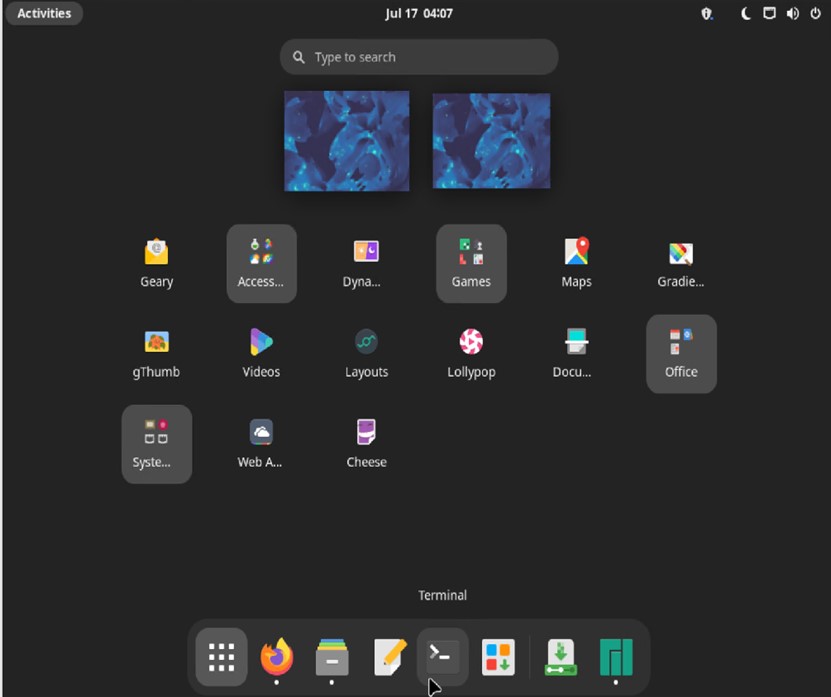Open the Office app folder

click(x=681, y=354)
